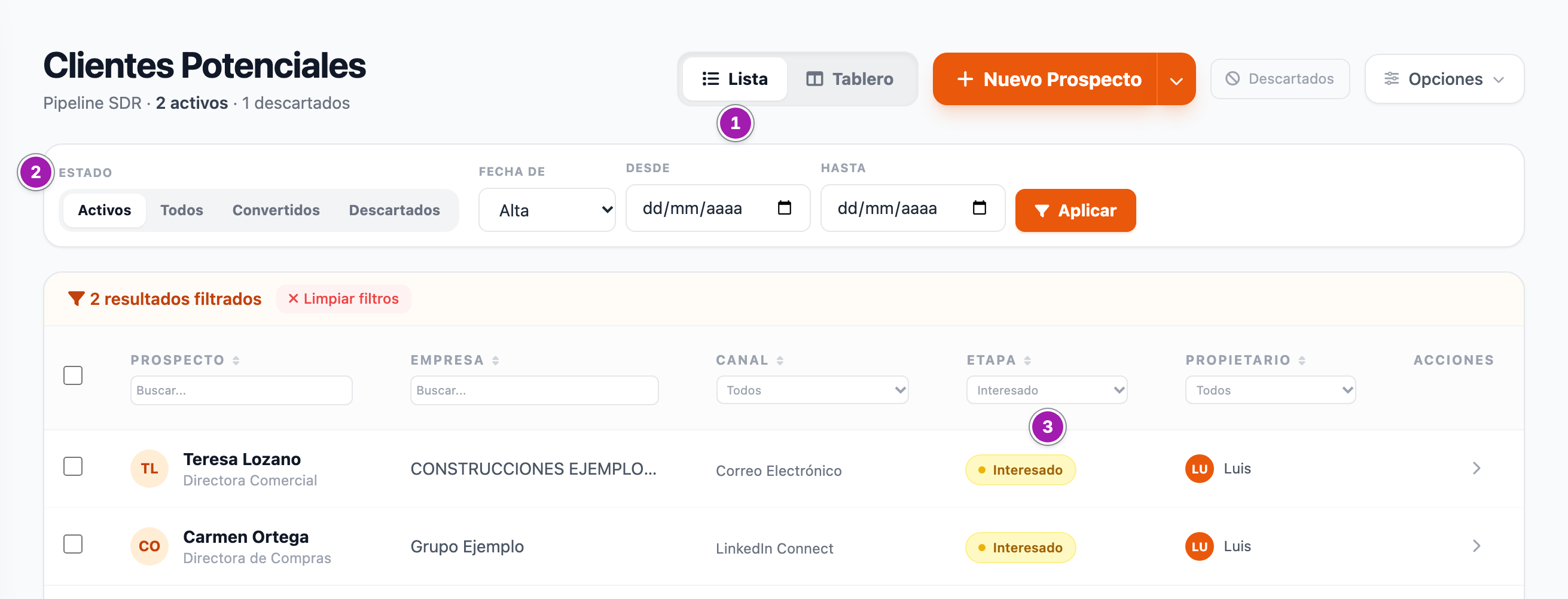Check Teresa Lozano's row checkbox
Image resolution: width=1568 pixels, height=599 pixels.
[x=73, y=466]
